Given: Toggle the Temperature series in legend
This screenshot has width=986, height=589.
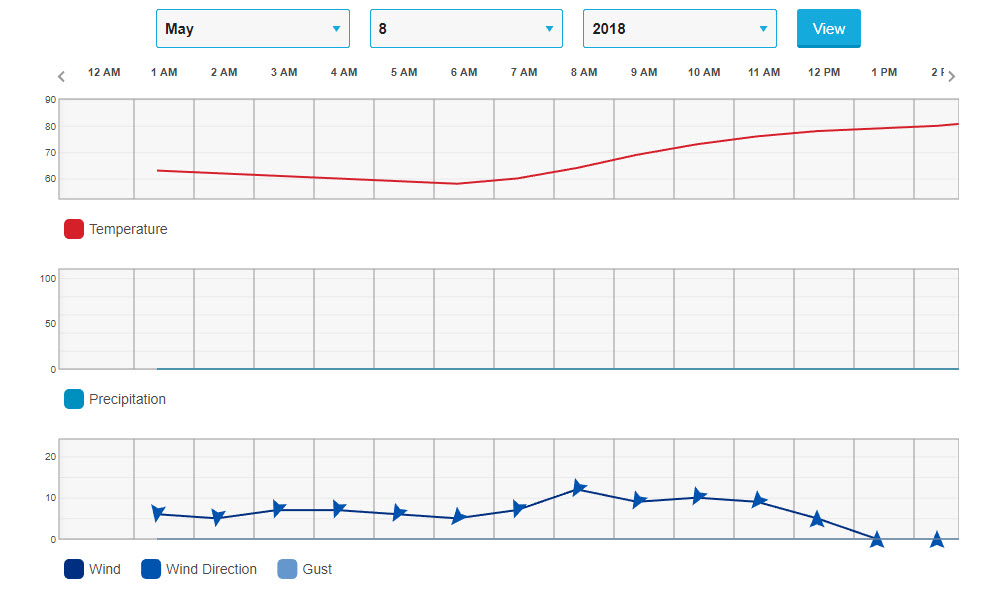Looking at the screenshot, I should tap(115, 229).
